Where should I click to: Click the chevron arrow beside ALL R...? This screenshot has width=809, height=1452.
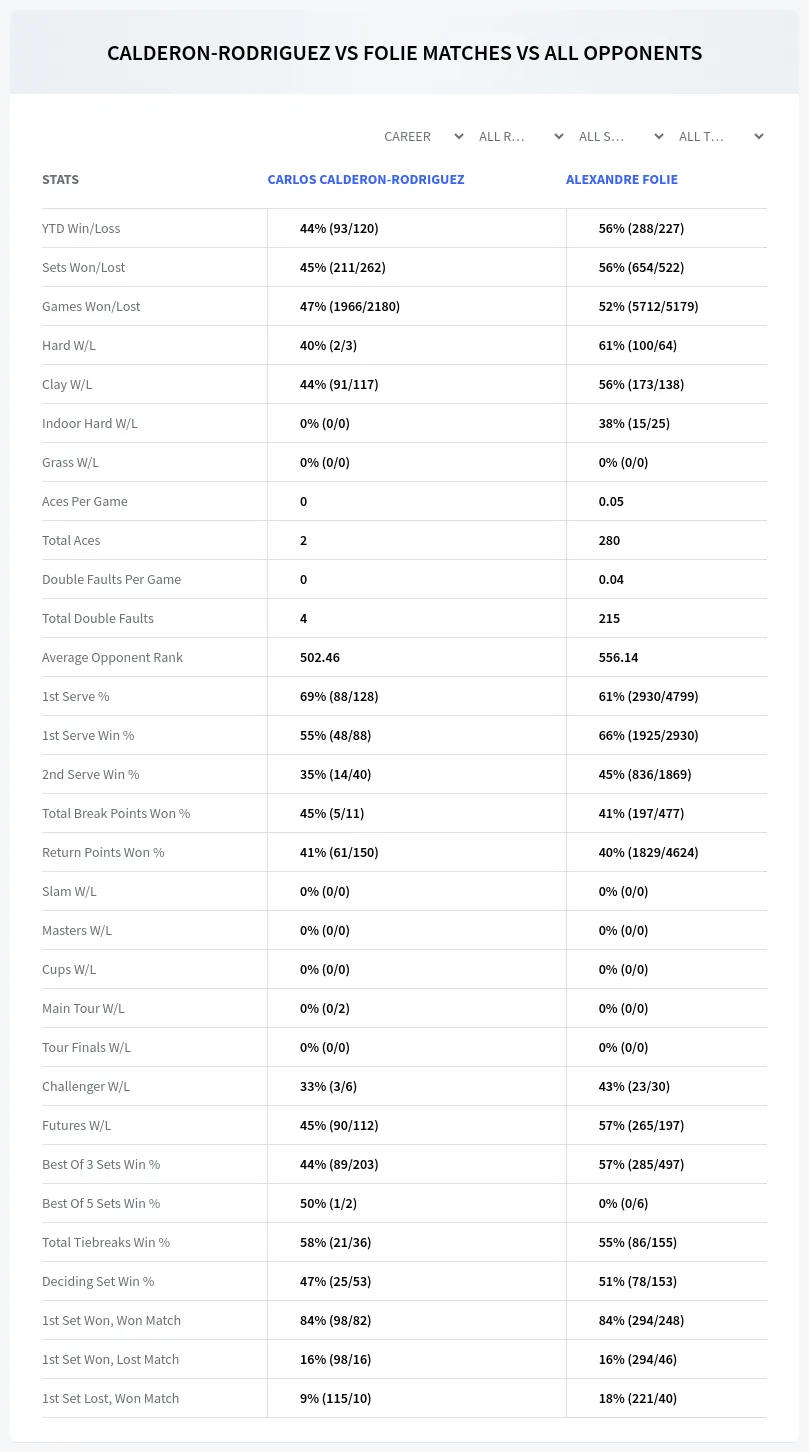pos(559,136)
